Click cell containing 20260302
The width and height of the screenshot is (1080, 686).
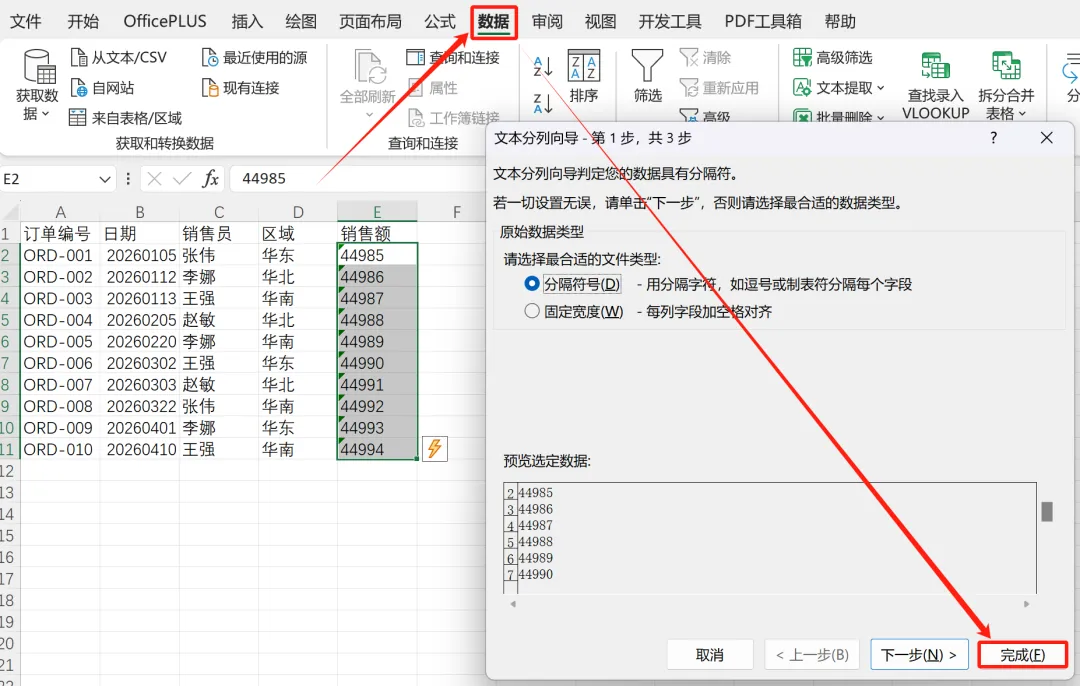[x=140, y=363]
